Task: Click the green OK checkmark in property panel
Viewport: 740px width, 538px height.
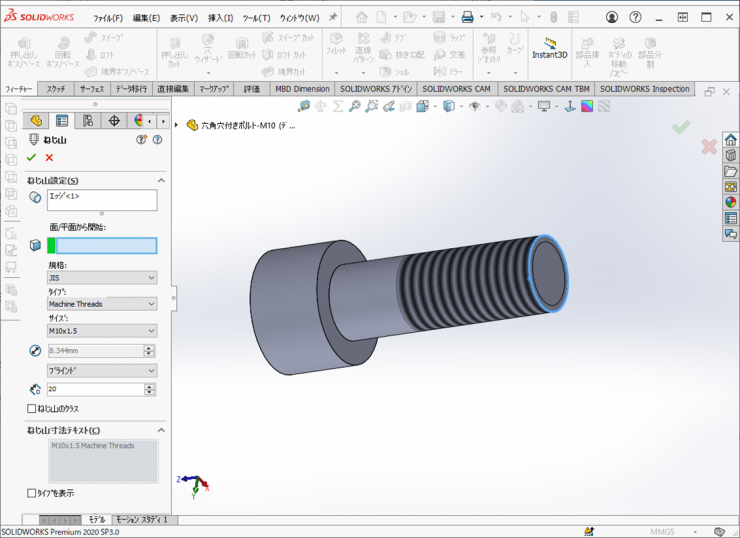Action: point(32,158)
